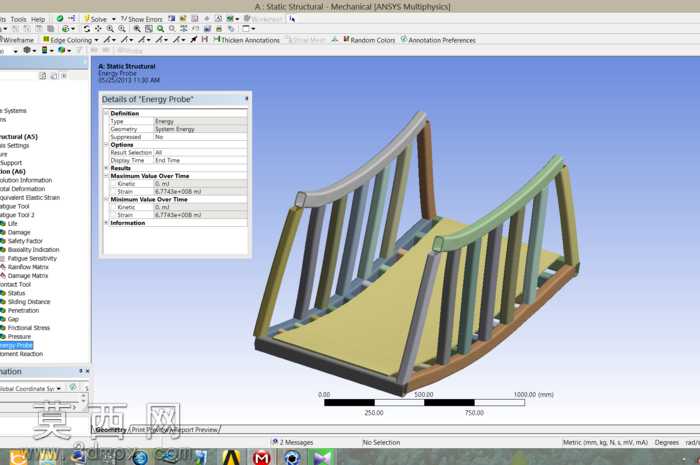Select Damage Matrix in the tree
Screen dimensions: 700x465
tap(28, 276)
